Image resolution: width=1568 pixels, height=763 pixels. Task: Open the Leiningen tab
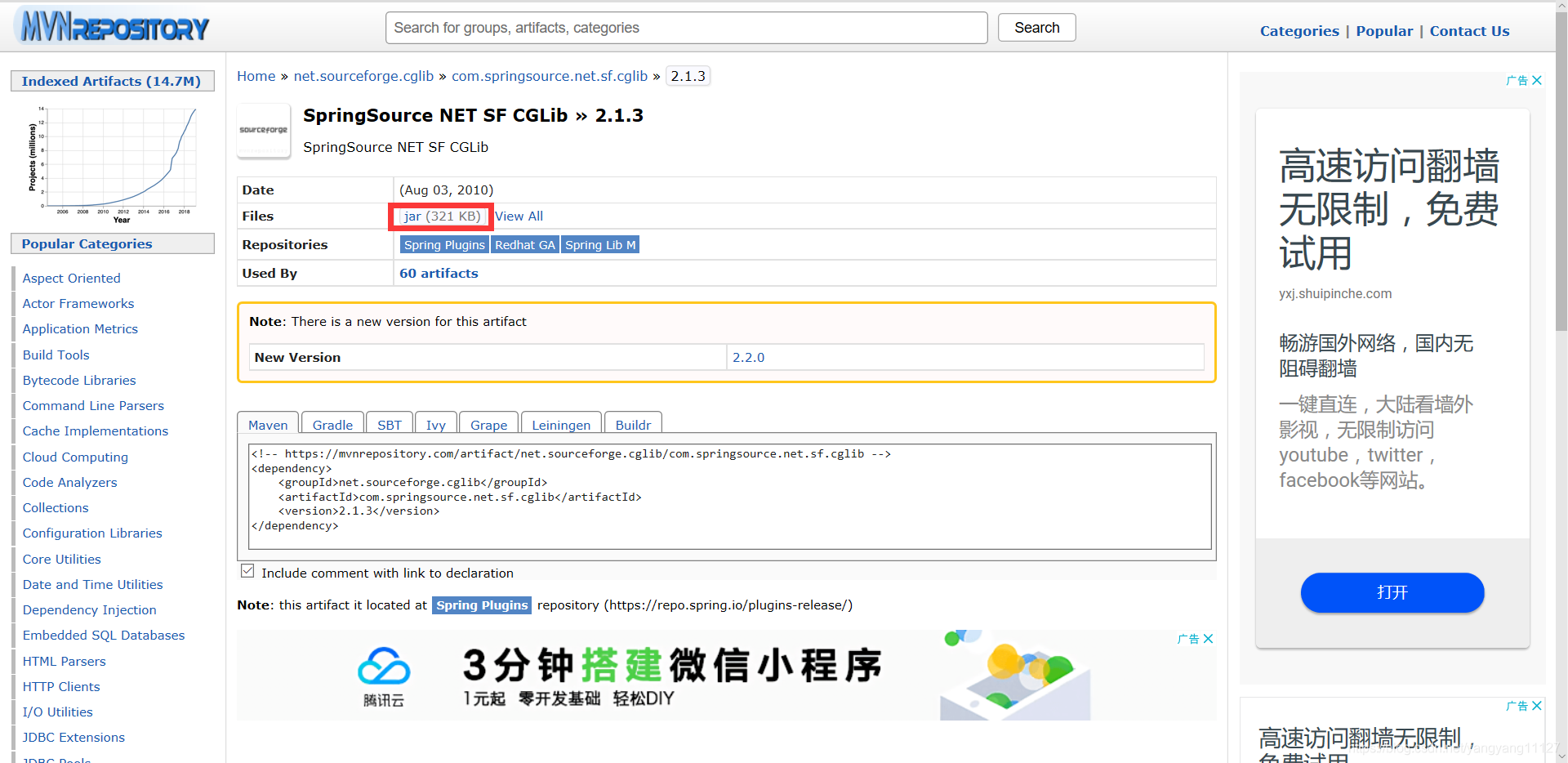560,424
